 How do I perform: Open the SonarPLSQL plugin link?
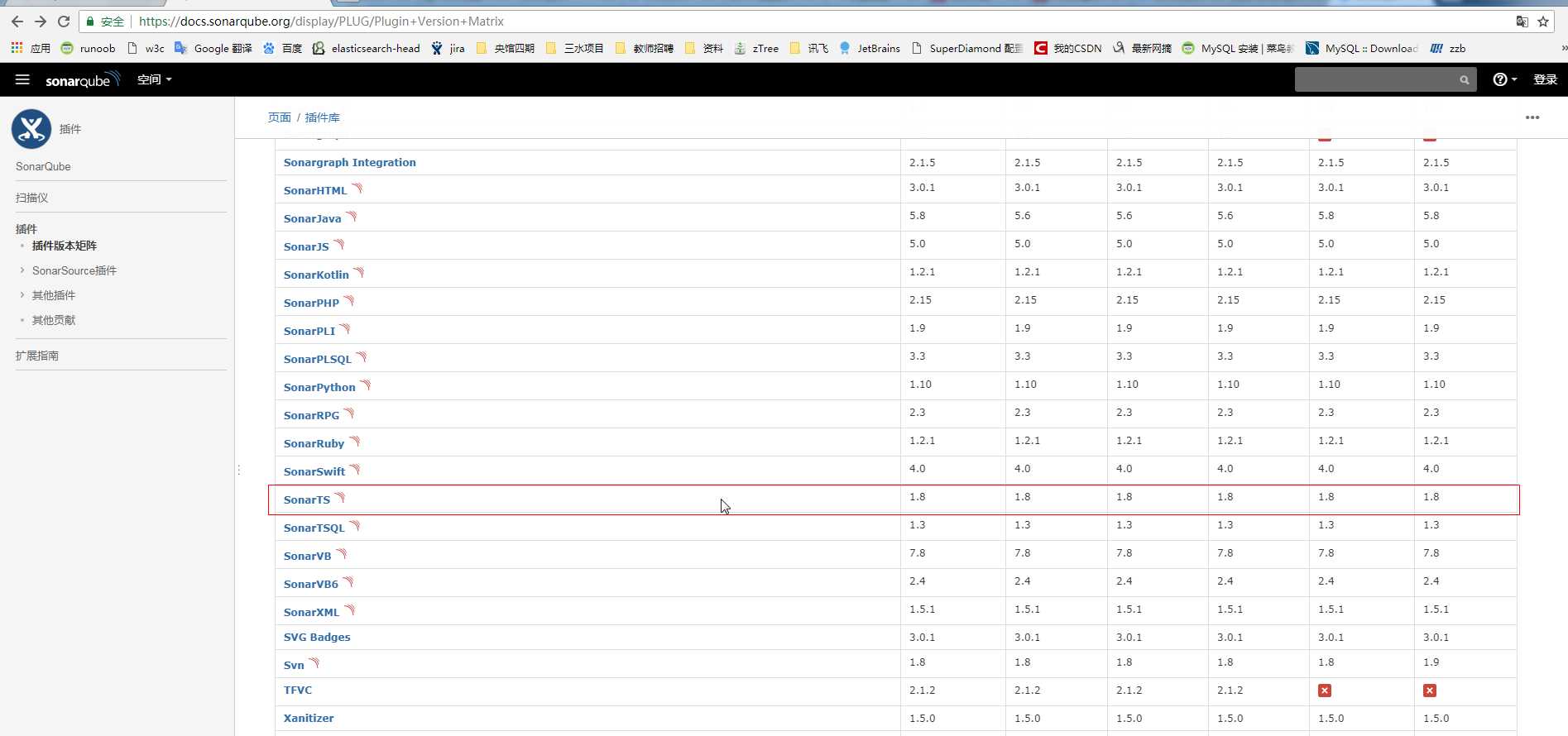click(317, 359)
